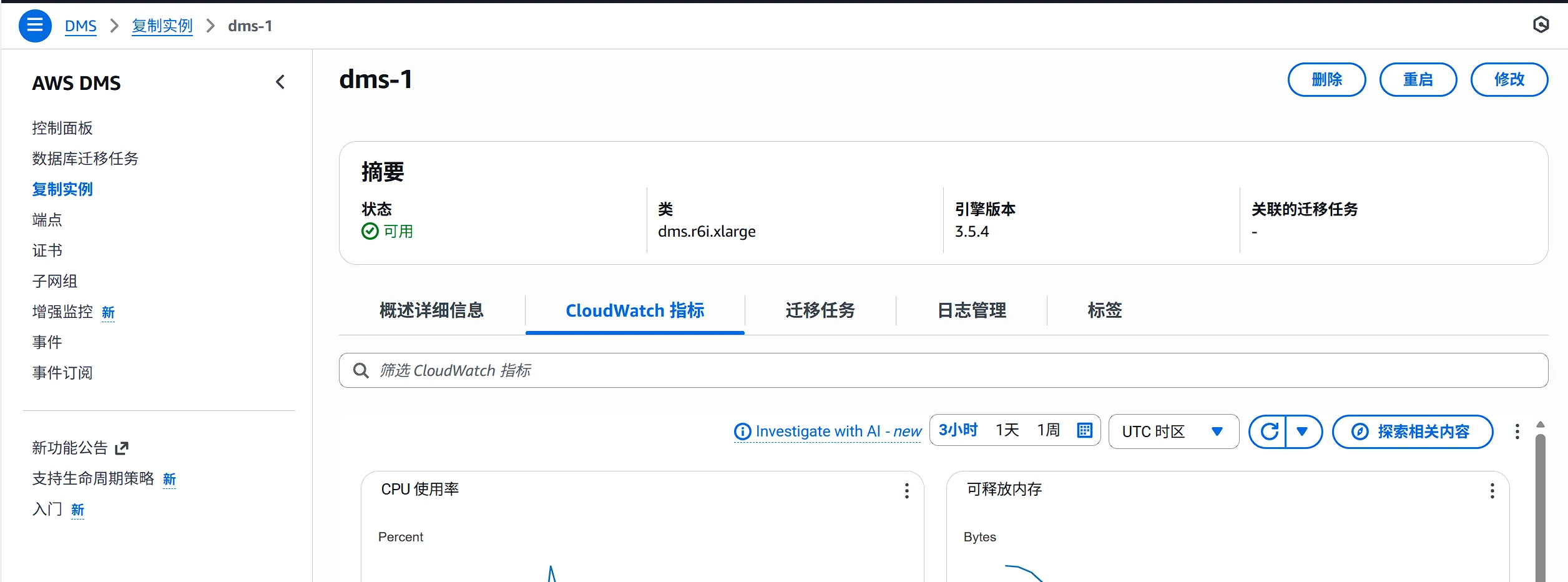Open the vertical ellipsis menu above the charts

pos(1517,431)
